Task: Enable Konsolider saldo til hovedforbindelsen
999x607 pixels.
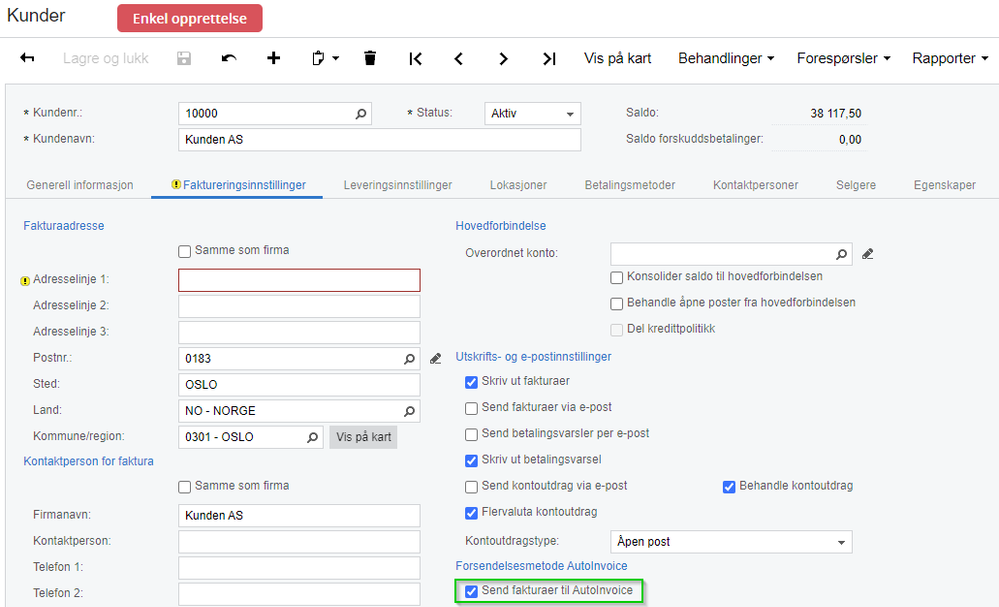Action: [617, 278]
